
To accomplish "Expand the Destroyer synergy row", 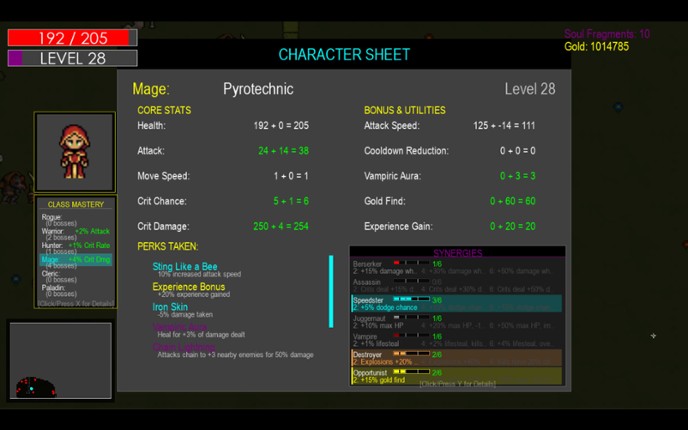I will click(x=456, y=357).
